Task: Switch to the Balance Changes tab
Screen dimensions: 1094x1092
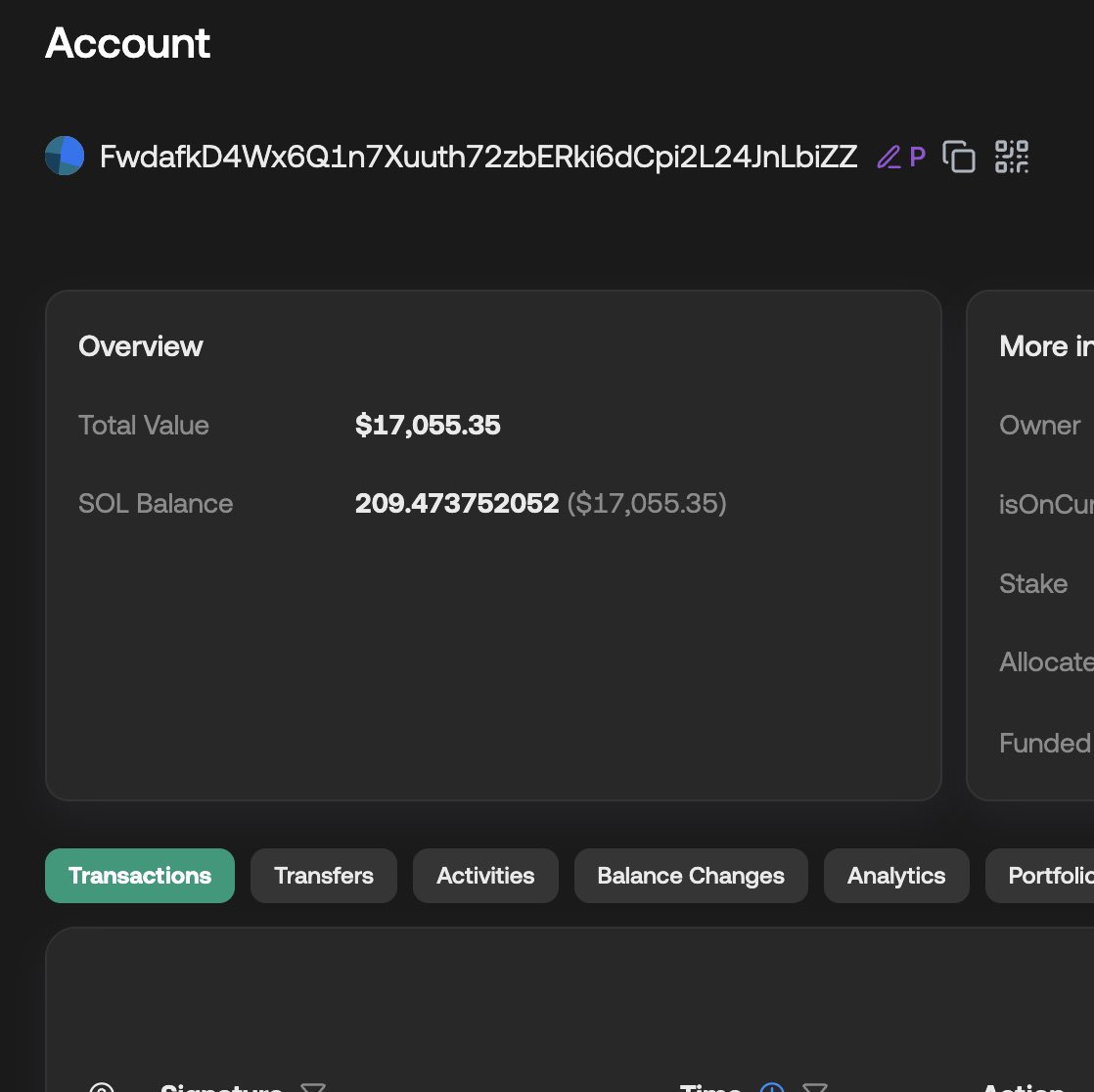Action: coord(691,876)
